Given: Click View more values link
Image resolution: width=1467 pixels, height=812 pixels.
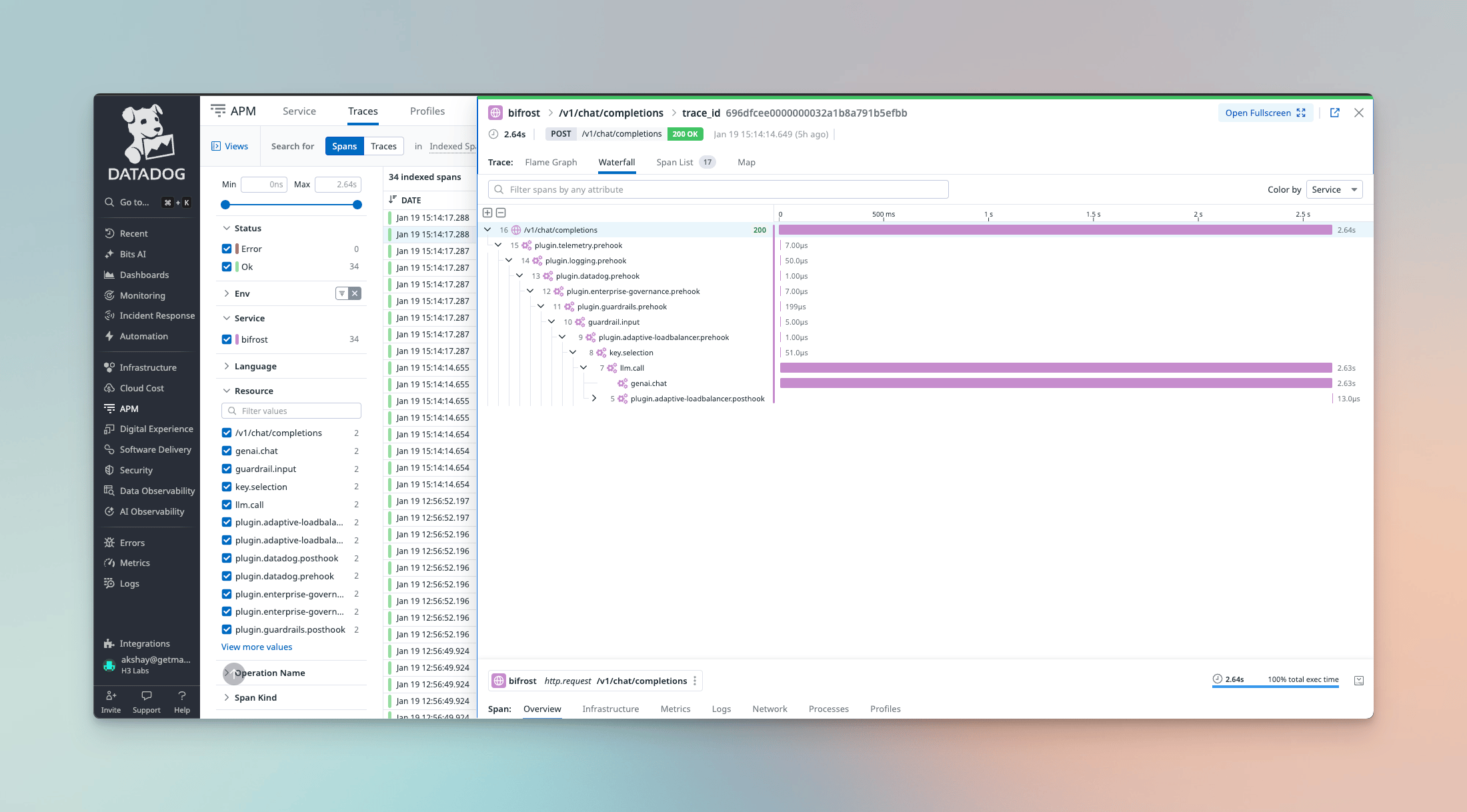Looking at the screenshot, I should coord(257,647).
